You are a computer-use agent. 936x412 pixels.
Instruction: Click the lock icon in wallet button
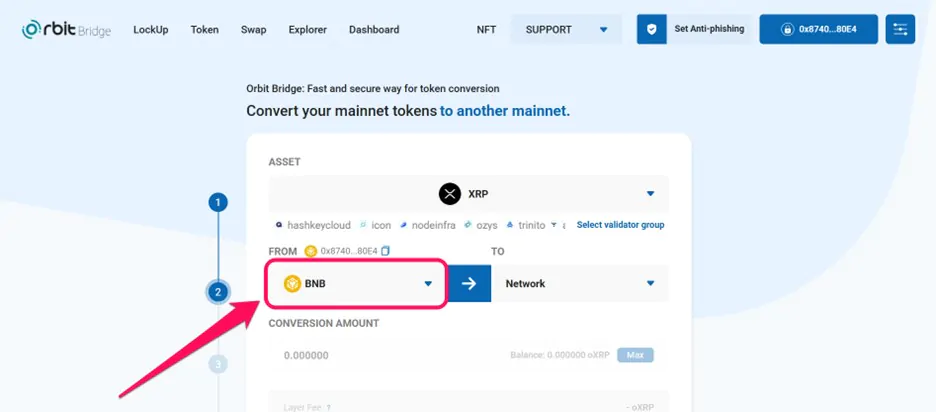click(788, 29)
